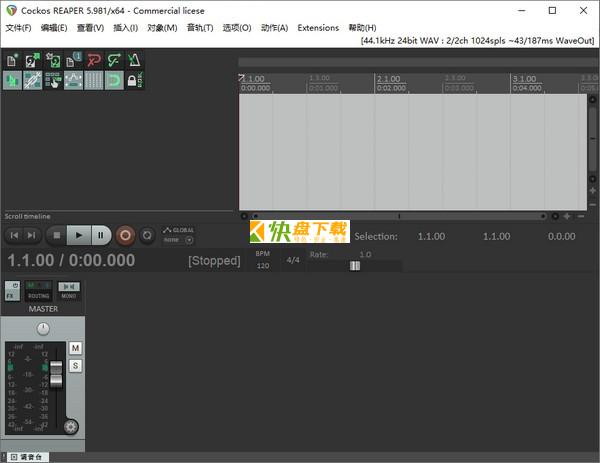The height and width of the screenshot is (463, 600).
Task: Toggle item grouping toolbar button
Action: (x=33, y=80)
